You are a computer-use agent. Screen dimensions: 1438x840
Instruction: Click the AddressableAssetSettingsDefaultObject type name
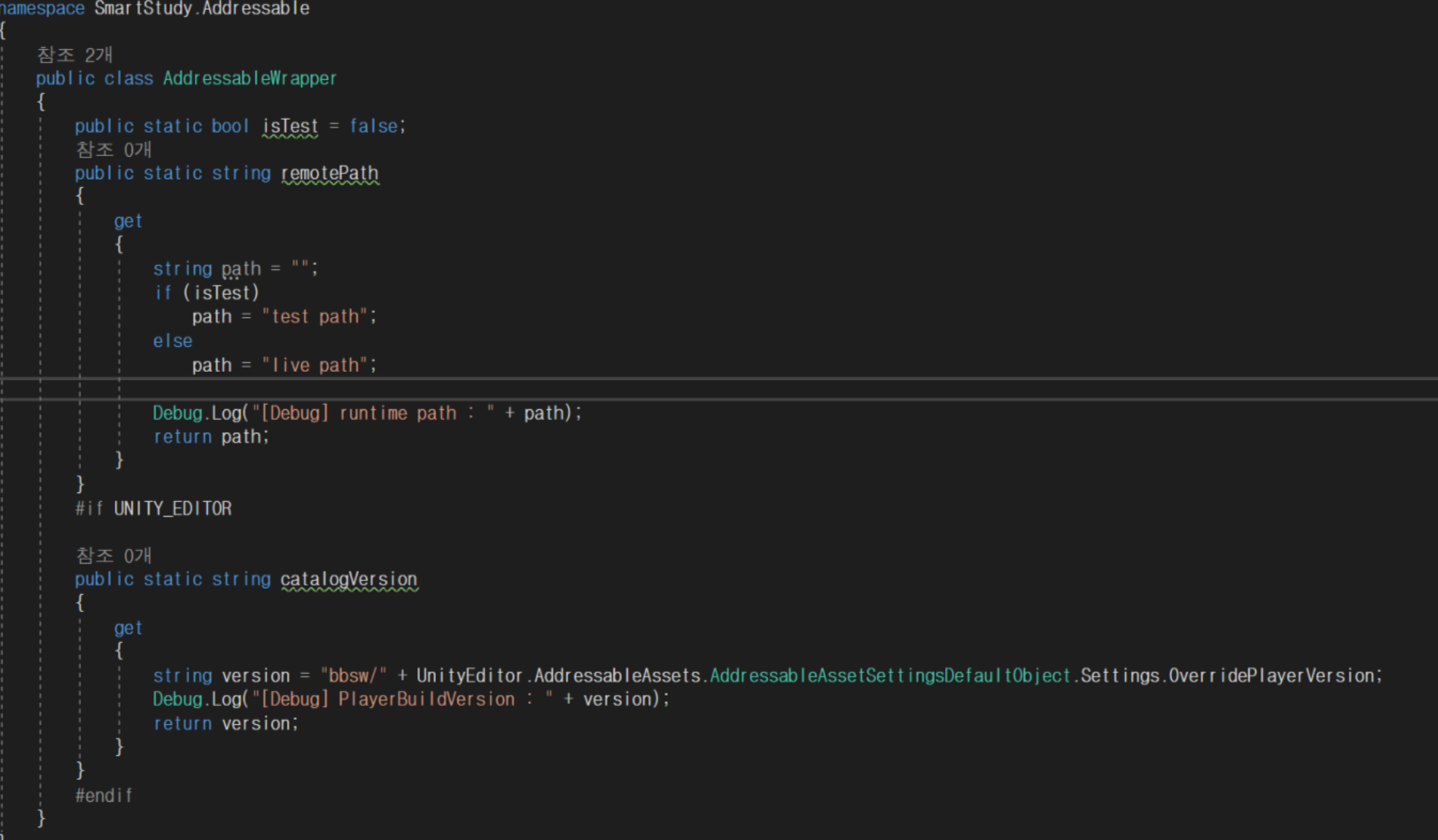pos(890,676)
